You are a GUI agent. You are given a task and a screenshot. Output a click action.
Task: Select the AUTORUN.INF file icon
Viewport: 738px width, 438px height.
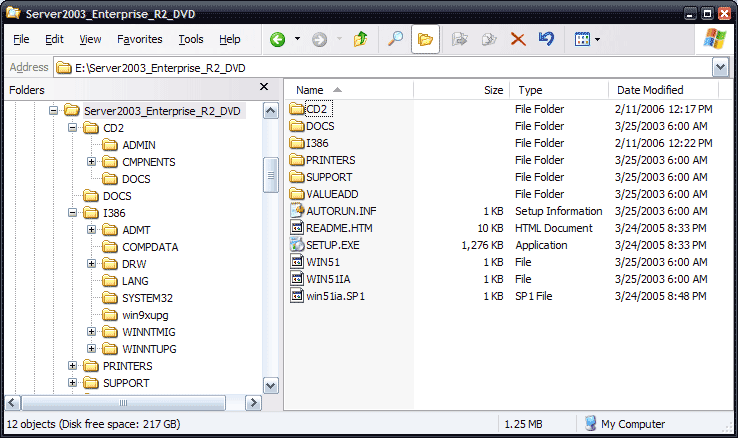coord(296,211)
